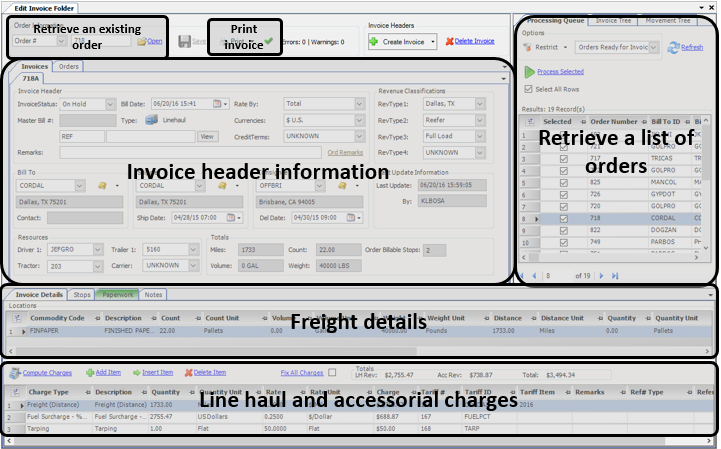Click the Ord Remarks link
Screen dimensions: 721x449
[x=345, y=153]
